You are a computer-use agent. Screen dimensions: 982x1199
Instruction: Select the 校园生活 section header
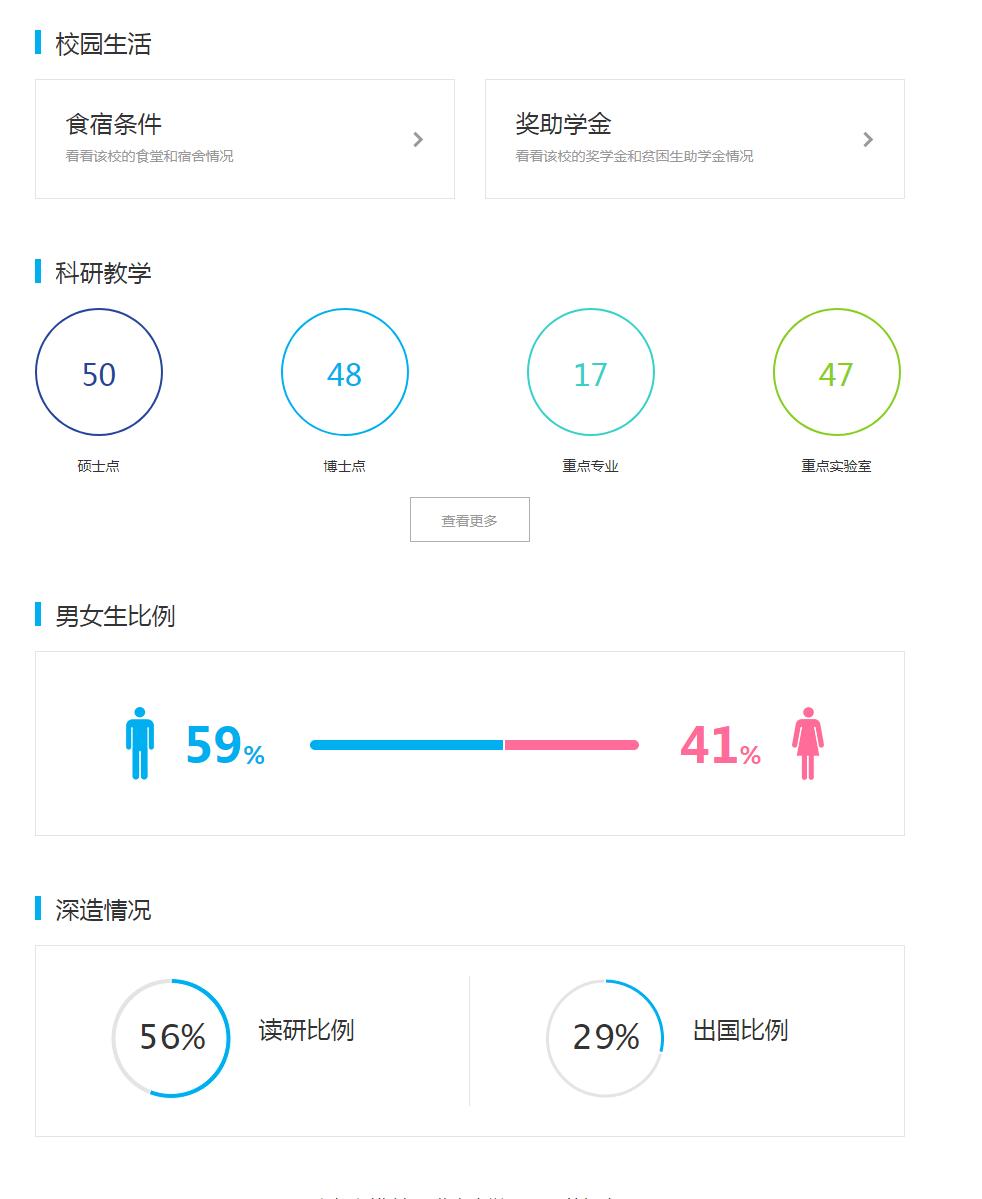[100, 43]
